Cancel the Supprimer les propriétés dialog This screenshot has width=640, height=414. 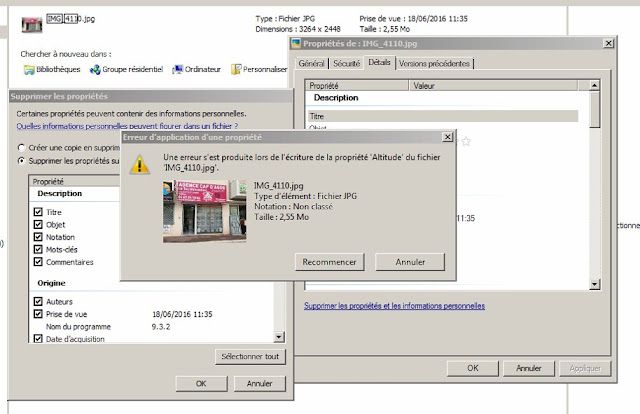click(259, 383)
